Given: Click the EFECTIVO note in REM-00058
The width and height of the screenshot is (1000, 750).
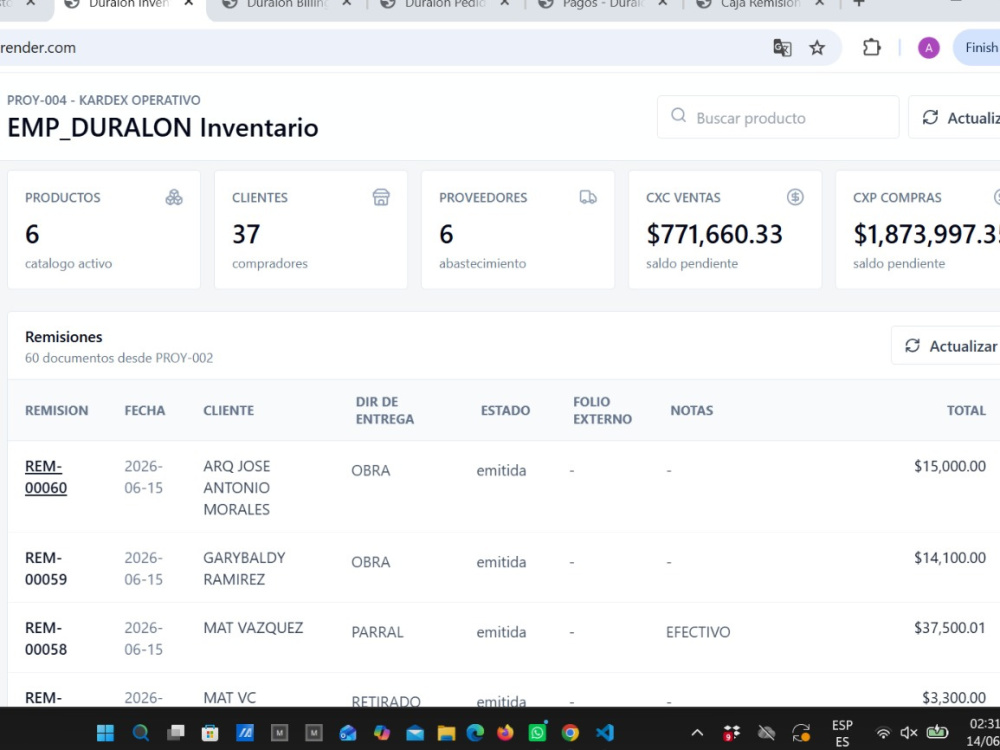Looking at the screenshot, I should [698, 633].
